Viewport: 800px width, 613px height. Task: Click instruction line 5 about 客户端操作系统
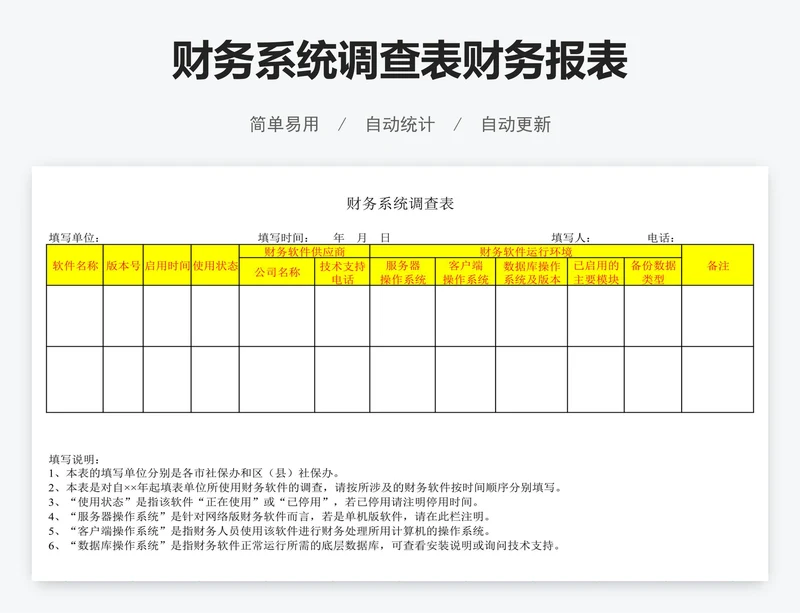270,531
